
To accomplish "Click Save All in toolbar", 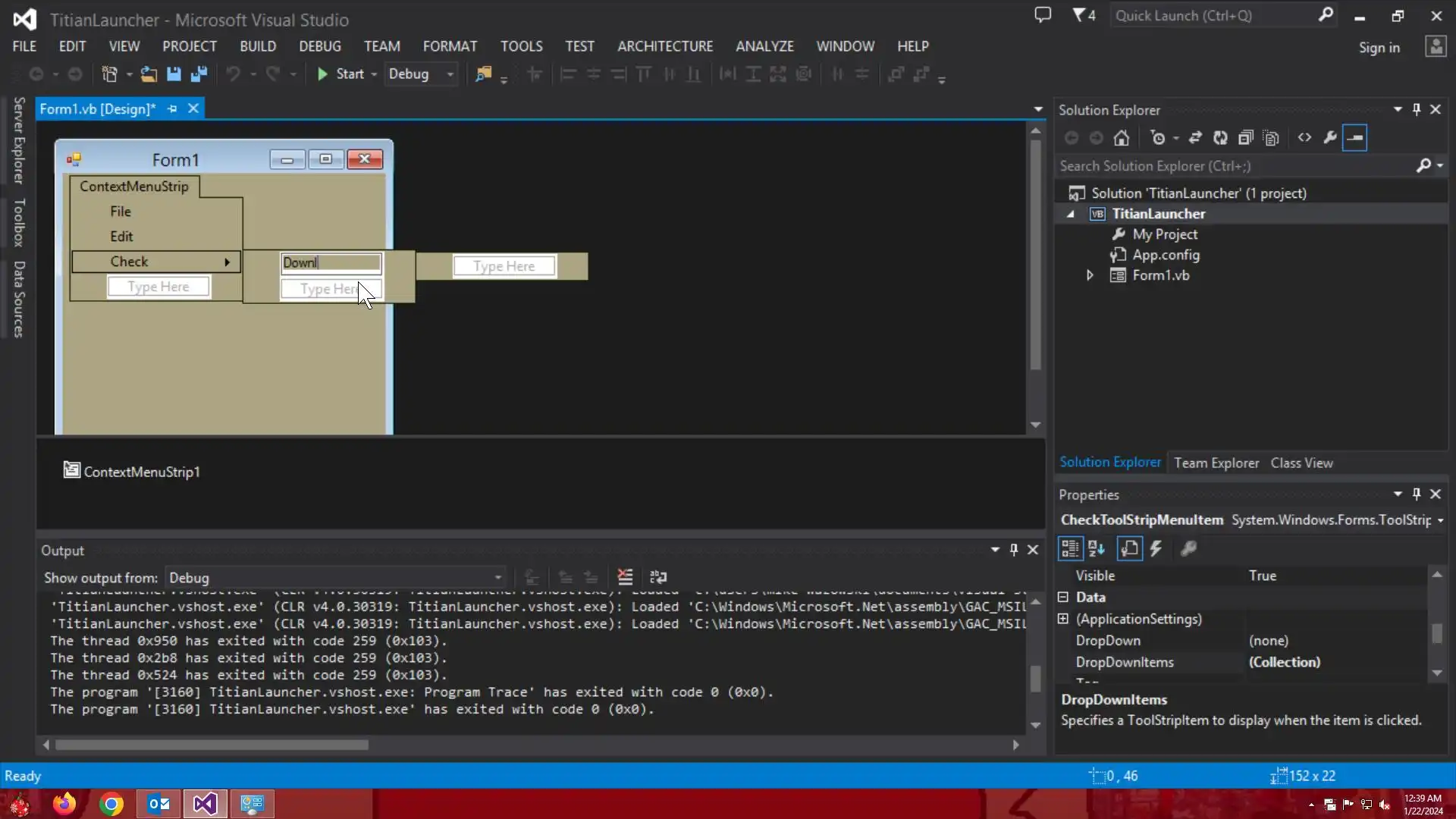I will tap(199, 74).
